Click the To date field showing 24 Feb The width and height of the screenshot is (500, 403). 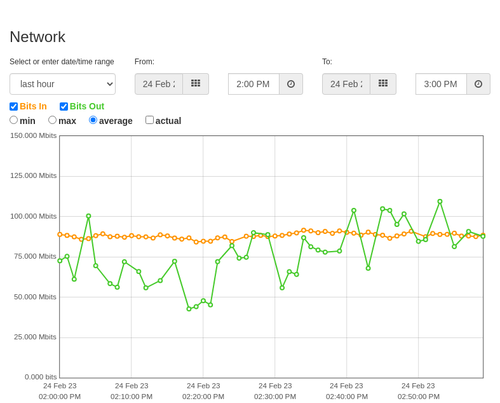pos(346,84)
